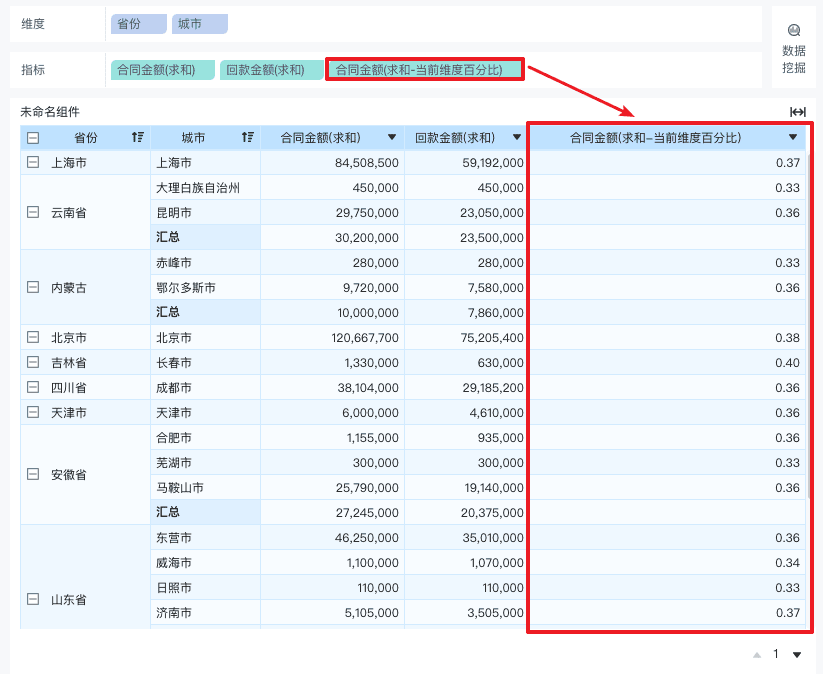Sort the 城市 column
The image size is (823, 674).
point(248,138)
